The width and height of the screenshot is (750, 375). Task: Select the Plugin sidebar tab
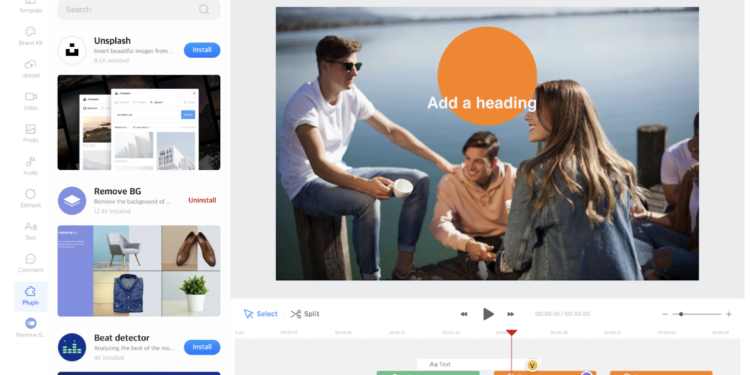tap(31, 296)
